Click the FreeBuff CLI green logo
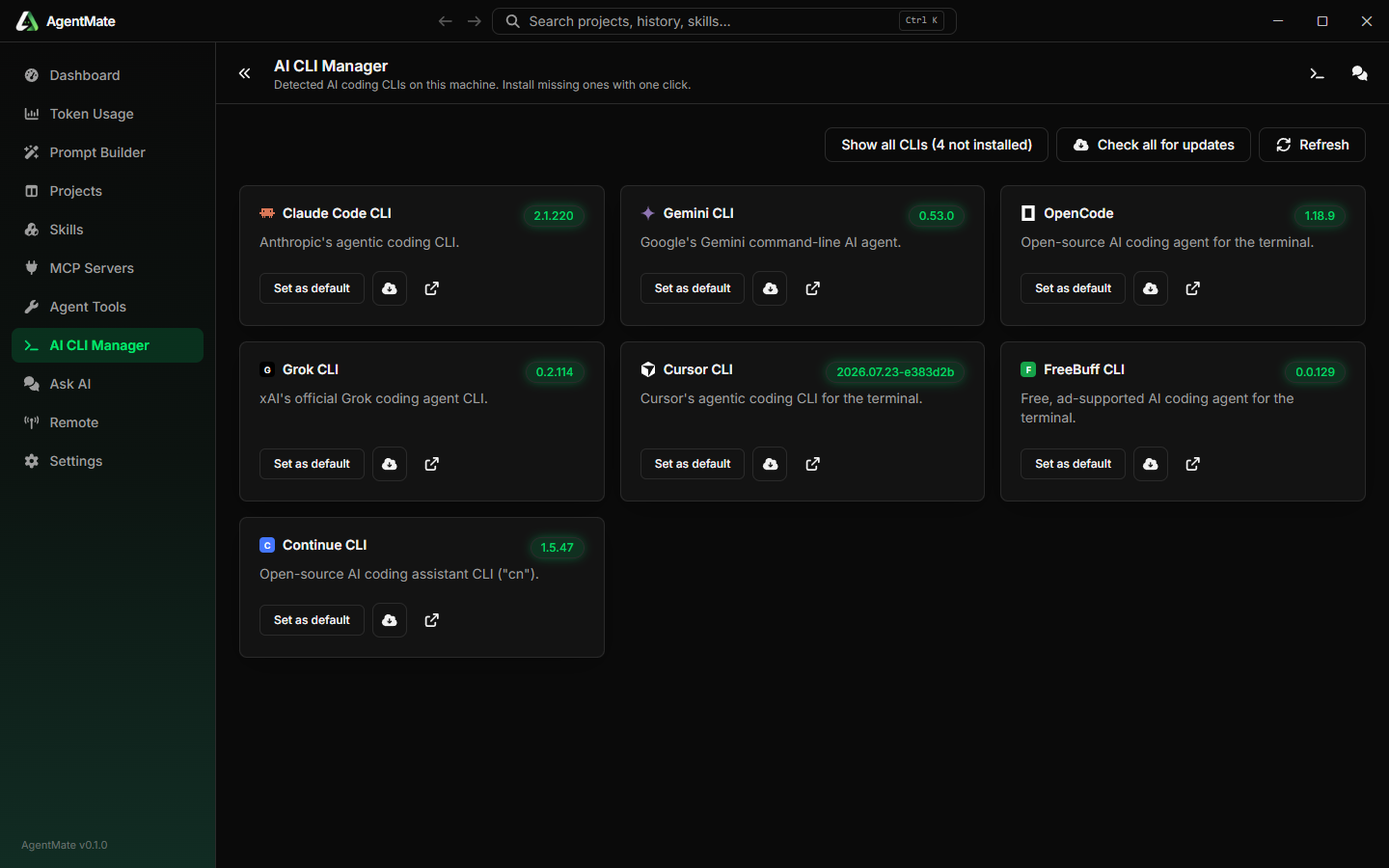The image size is (1389, 868). pyautogui.click(x=1028, y=369)
